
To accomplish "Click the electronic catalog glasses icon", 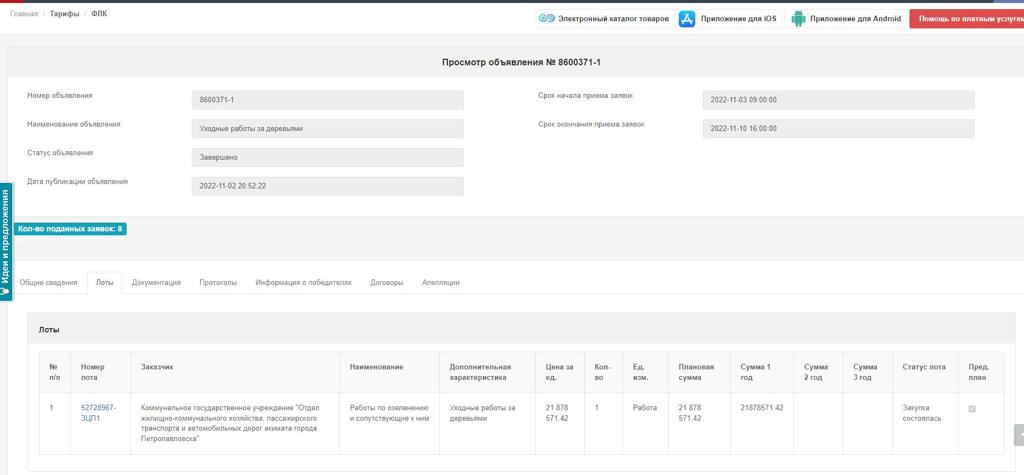I will (x=546, y=19).
